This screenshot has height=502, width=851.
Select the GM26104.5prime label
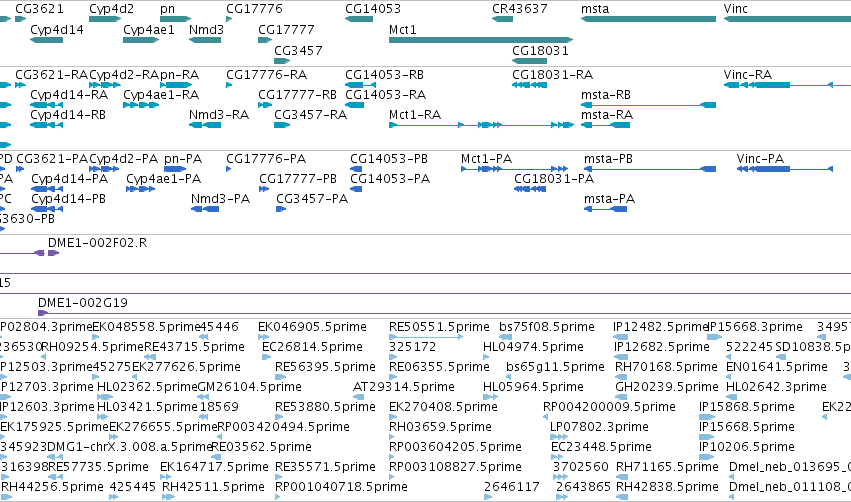click(x=250, y=386)
